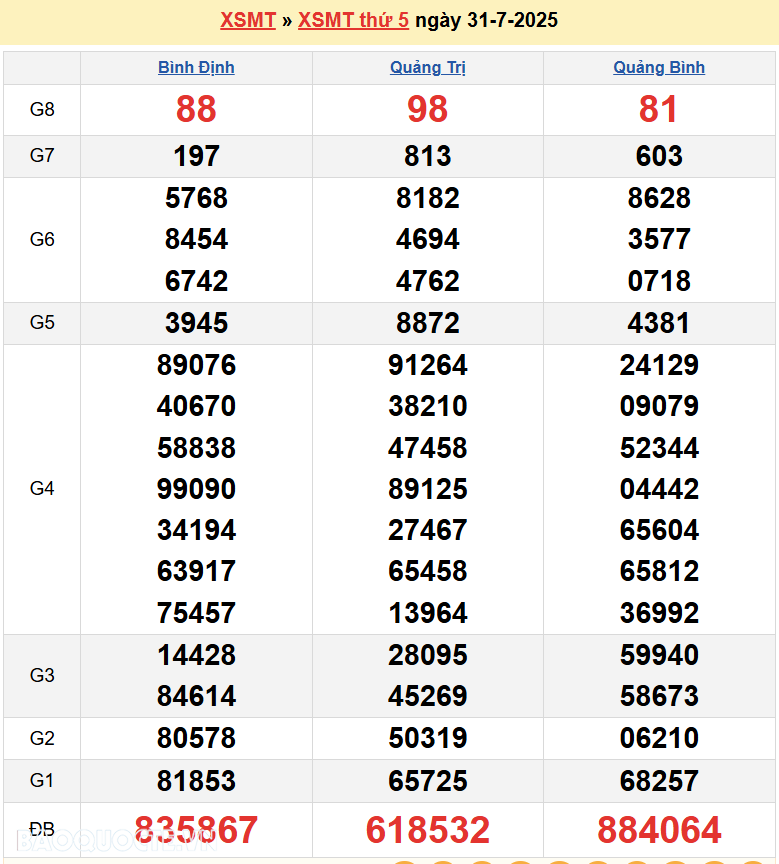Select the G2 number 06210
Screen dimensions: 779x864
pyautogui.click(x=659, y=738)
